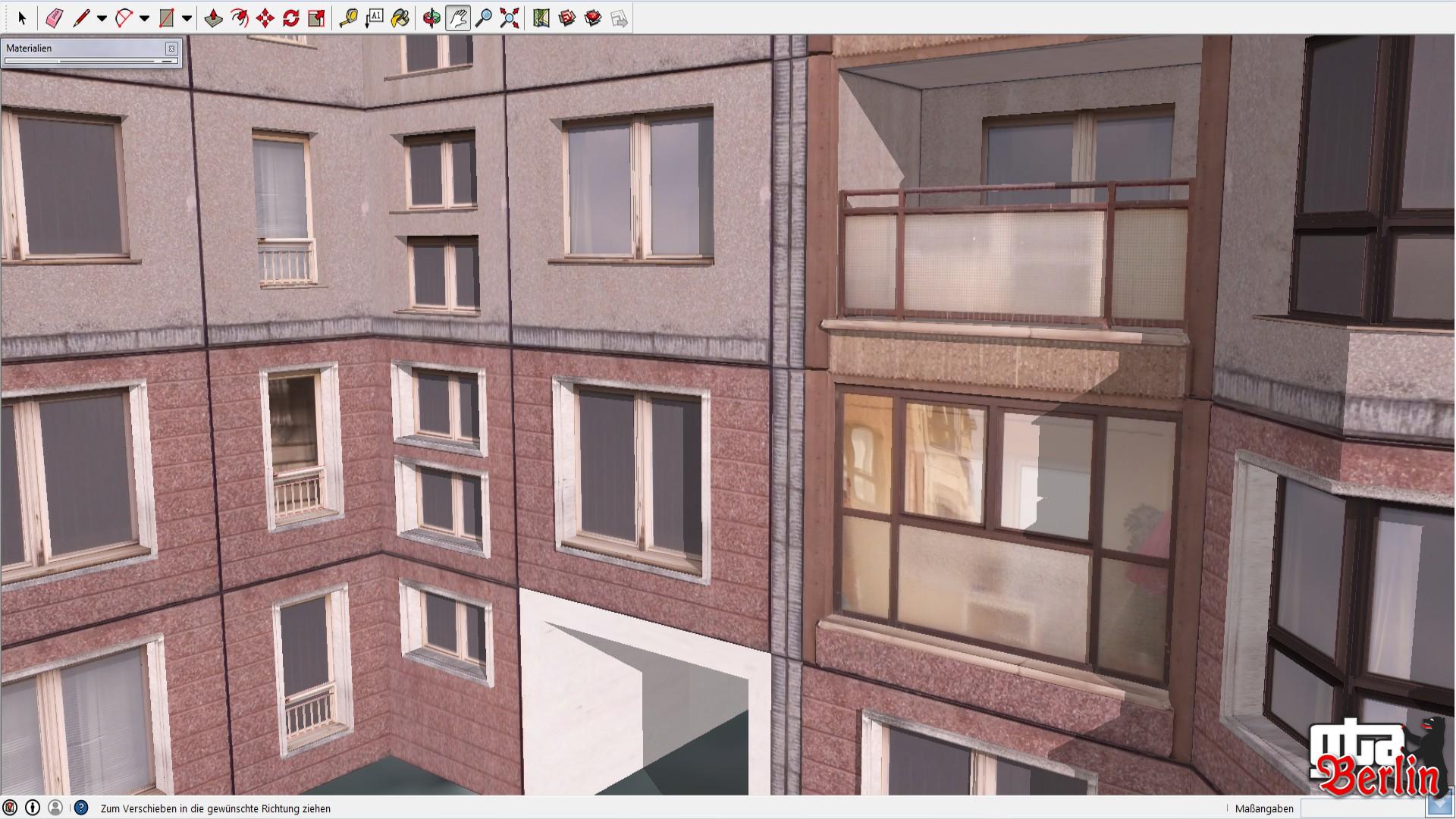Choose the Move tool with red arrows
Image resolution: width=1456 pixels, height=819 pixels.
(265, 18)
